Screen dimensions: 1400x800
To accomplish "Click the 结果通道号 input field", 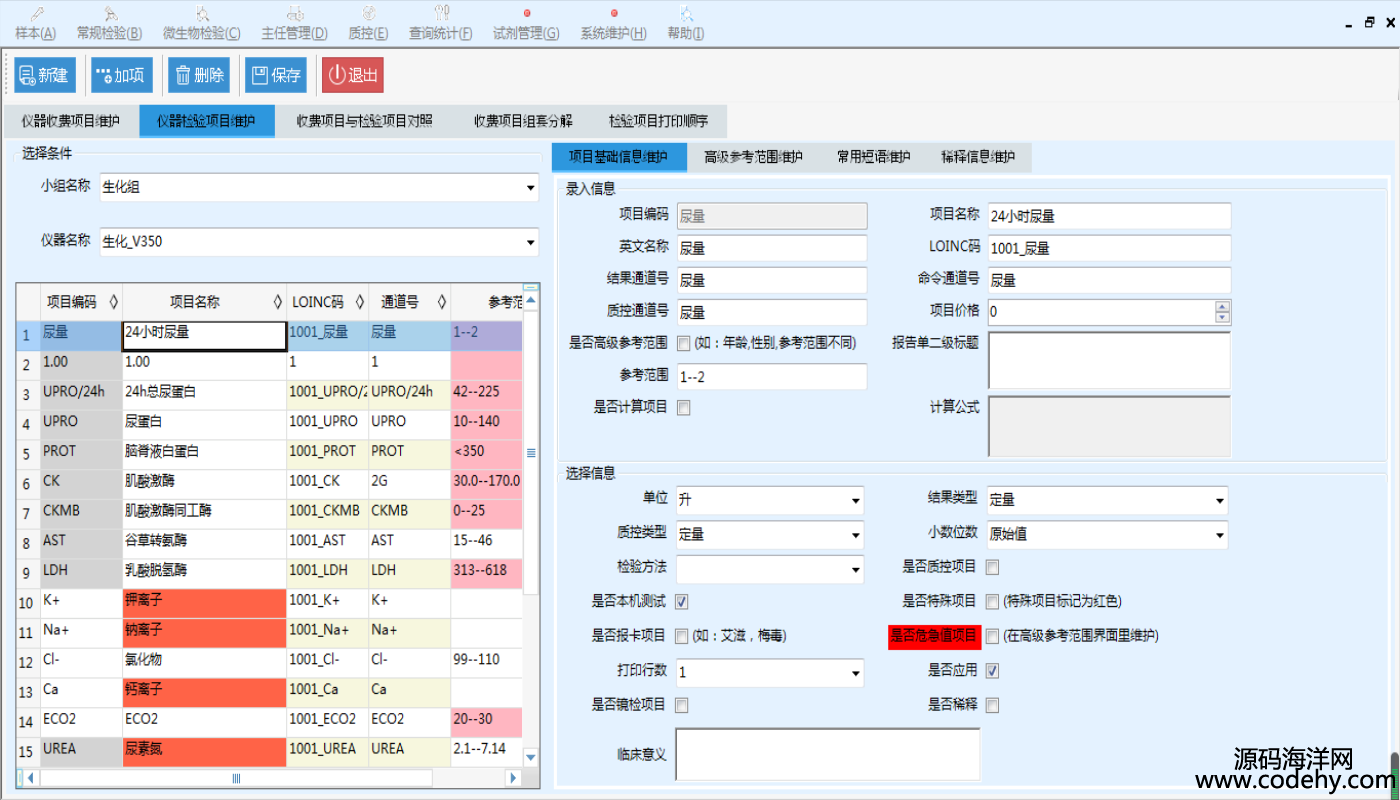I will point(772,280).
